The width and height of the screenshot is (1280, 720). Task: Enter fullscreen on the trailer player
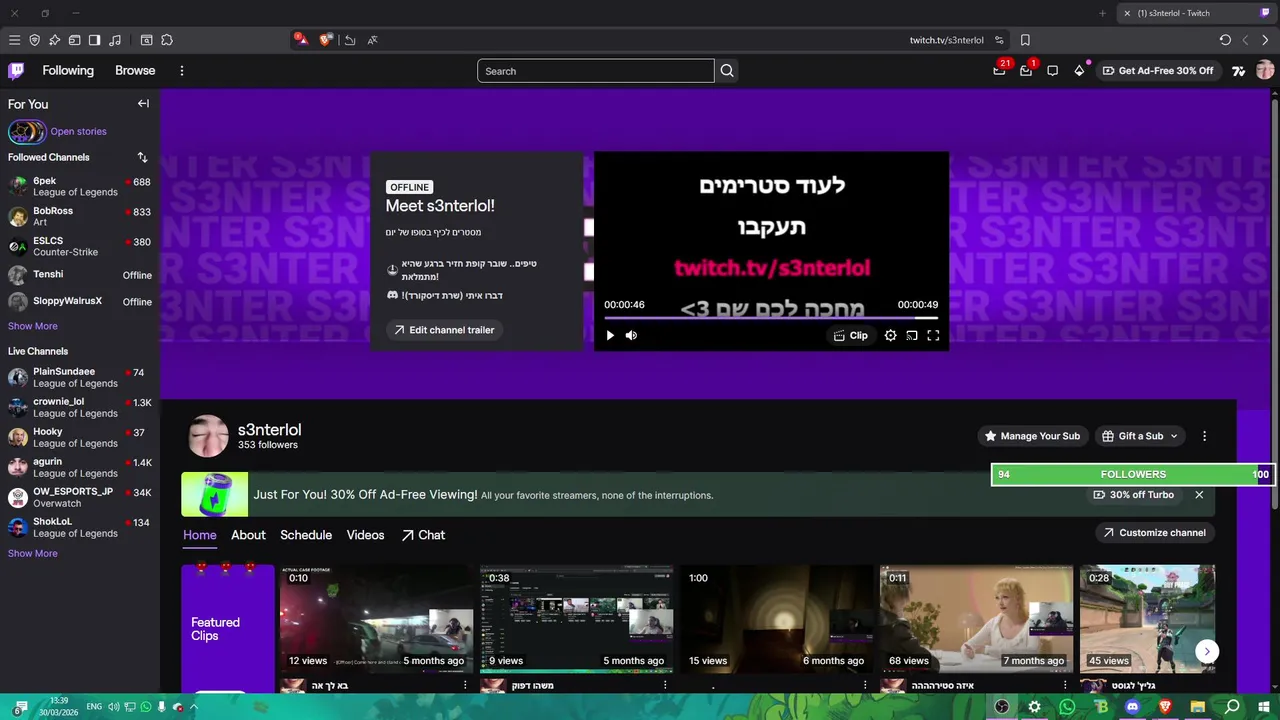click(x=933, y=336)
